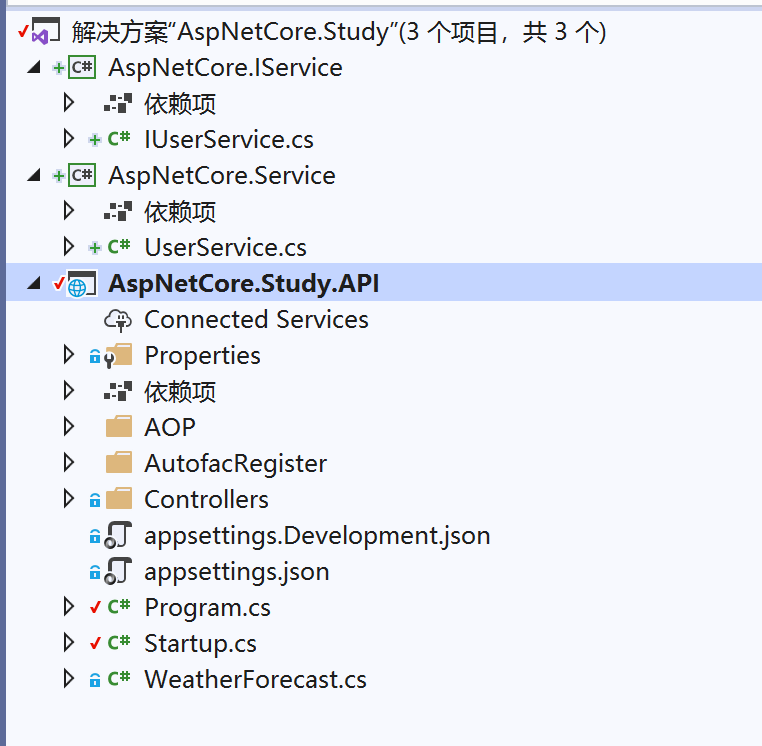762x746 pixels.
Task: Click the green plus beside IUserService.cs
Action: 95,140
